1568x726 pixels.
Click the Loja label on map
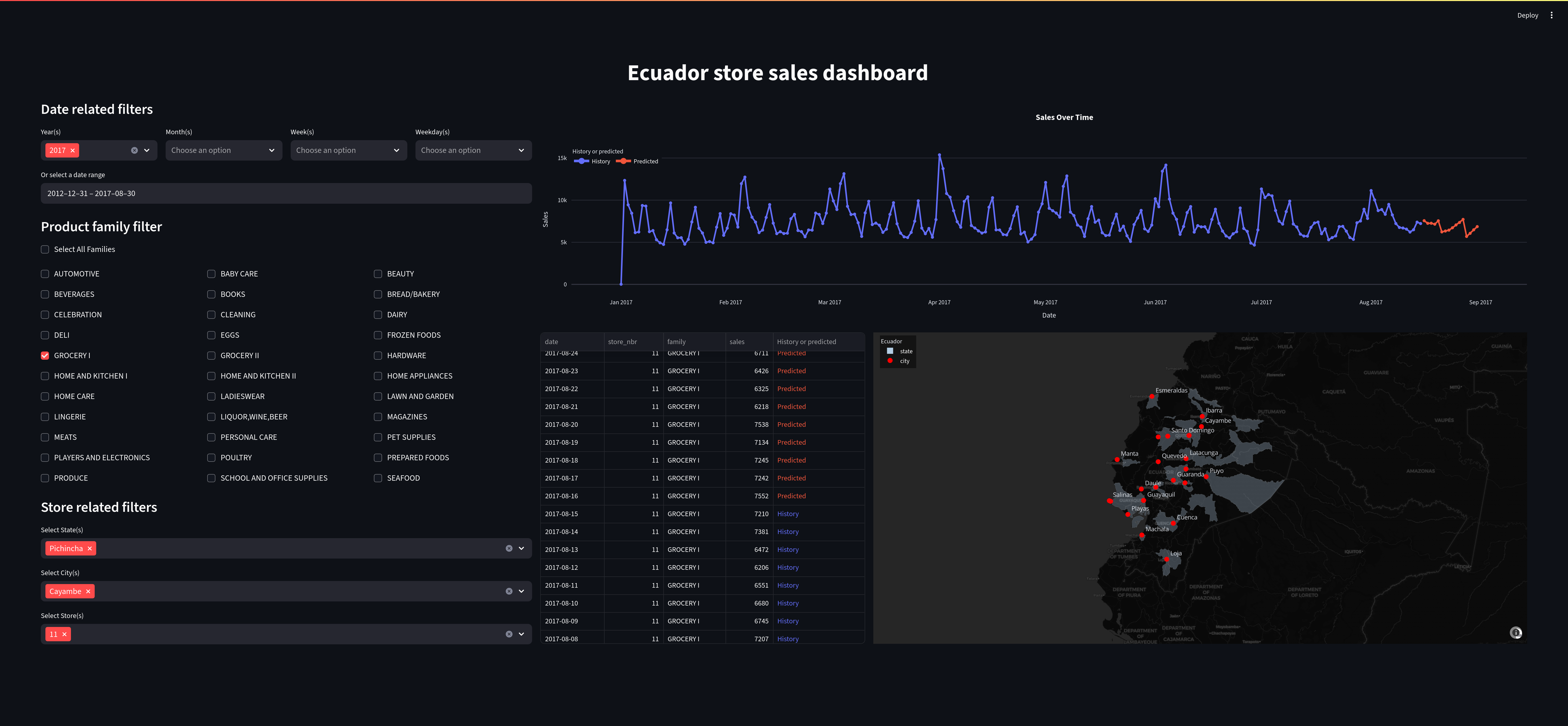tap(1175, 554)
